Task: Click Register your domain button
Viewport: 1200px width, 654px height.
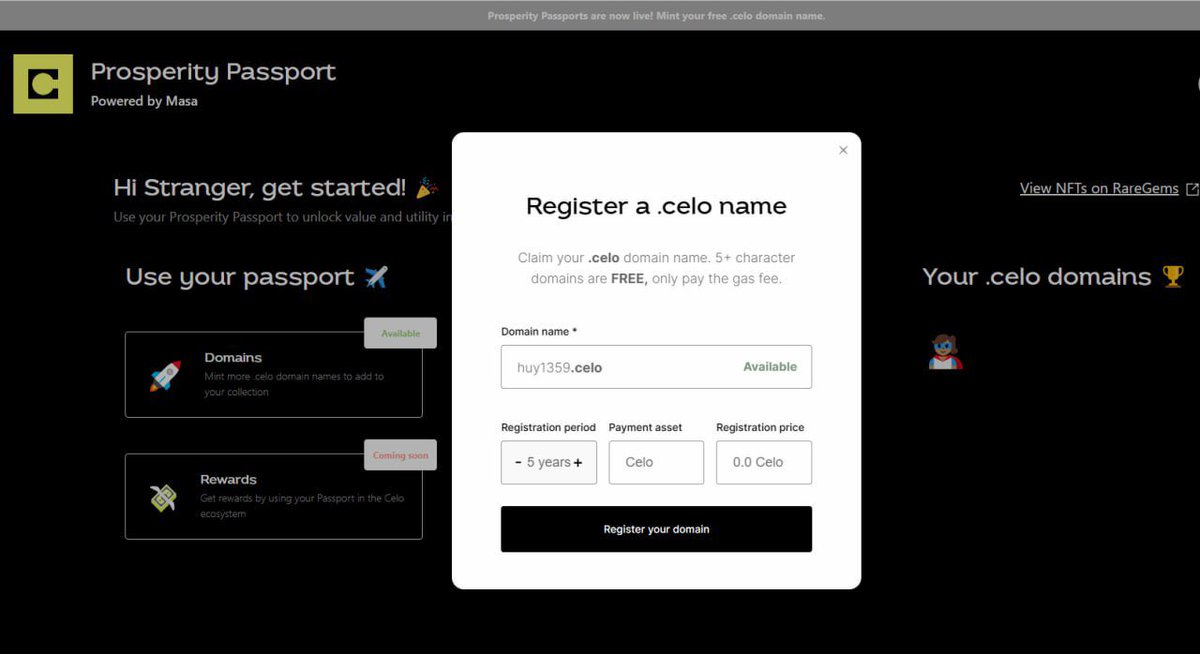Action: coord(656,529)
